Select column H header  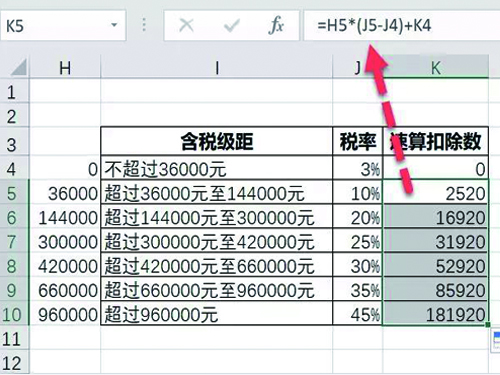coord(65,68)
